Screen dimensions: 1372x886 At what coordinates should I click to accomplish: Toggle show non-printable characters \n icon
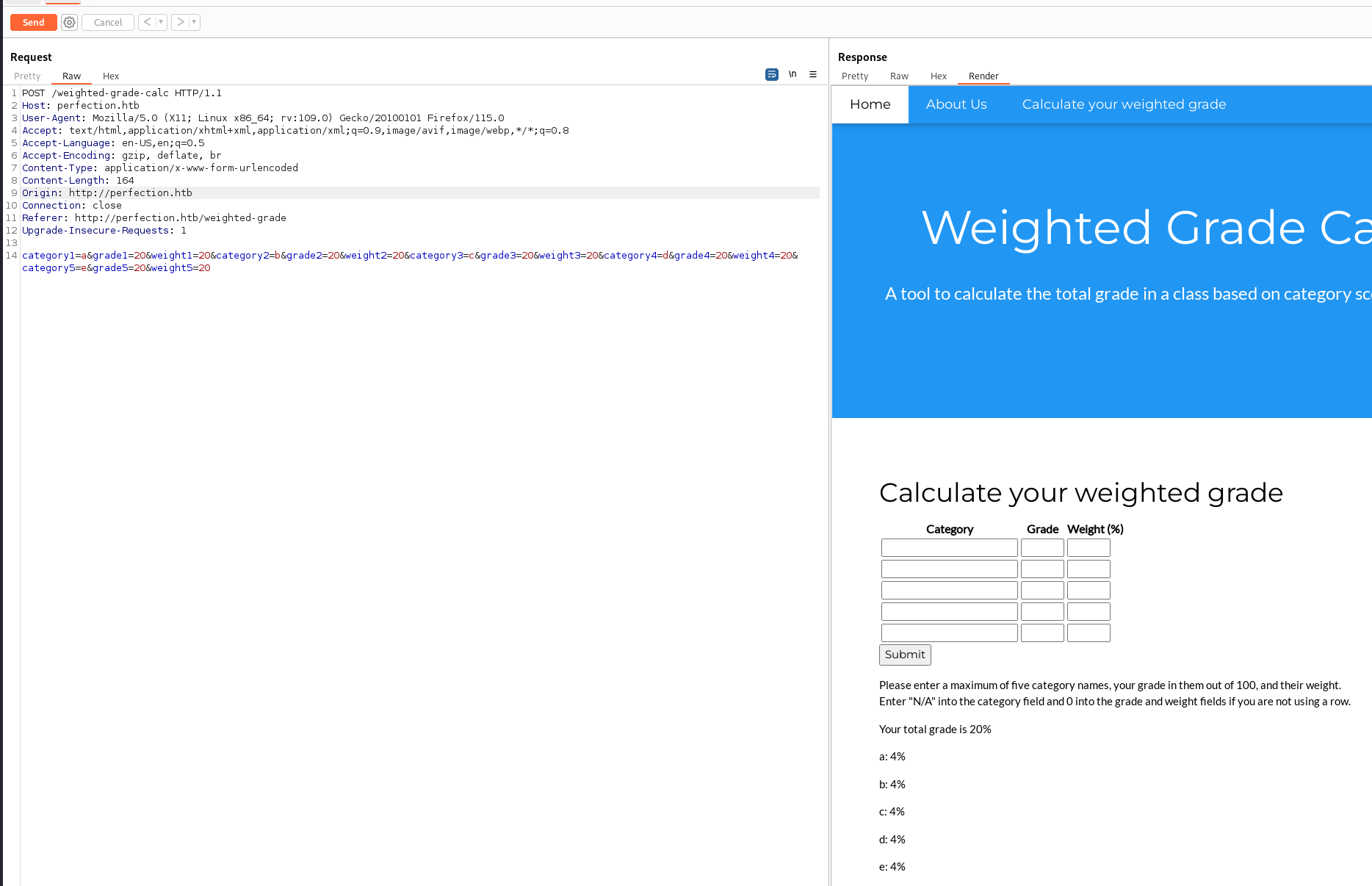pos(792,74)
